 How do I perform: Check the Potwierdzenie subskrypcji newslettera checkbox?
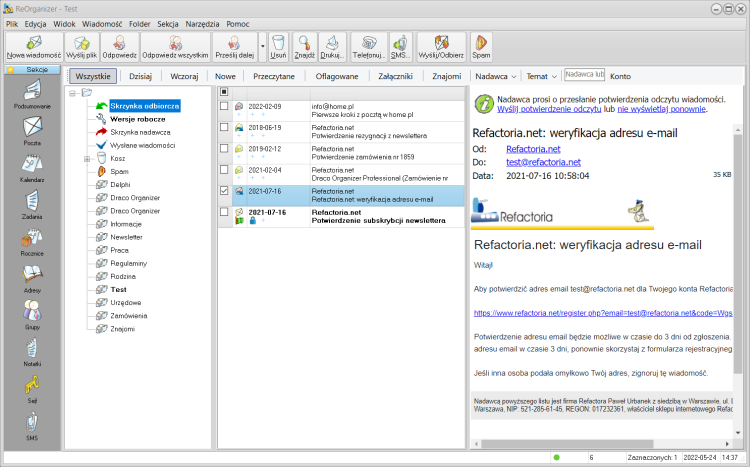(224, 211)
